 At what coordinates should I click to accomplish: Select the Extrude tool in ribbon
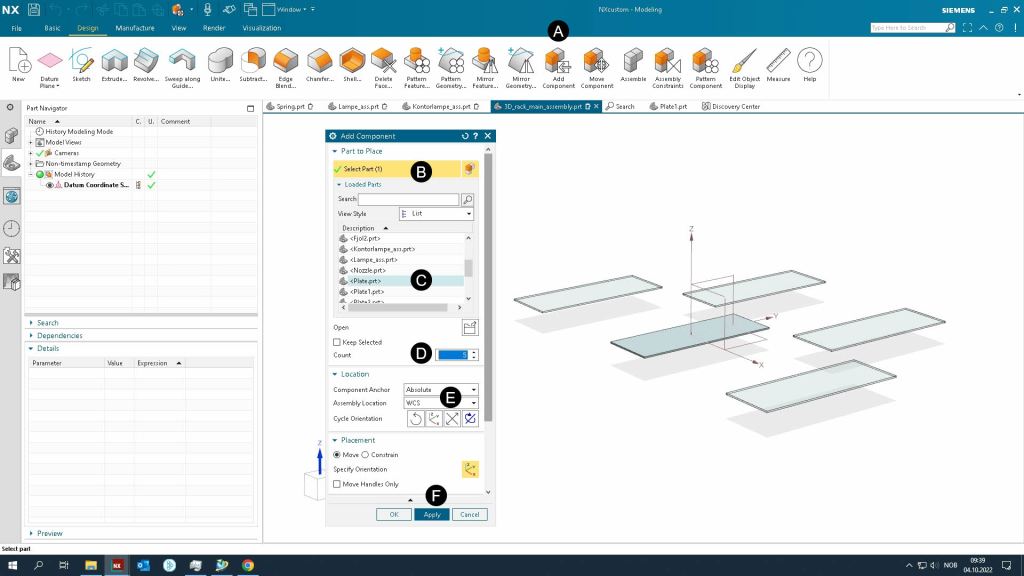[x=113, y=61]
